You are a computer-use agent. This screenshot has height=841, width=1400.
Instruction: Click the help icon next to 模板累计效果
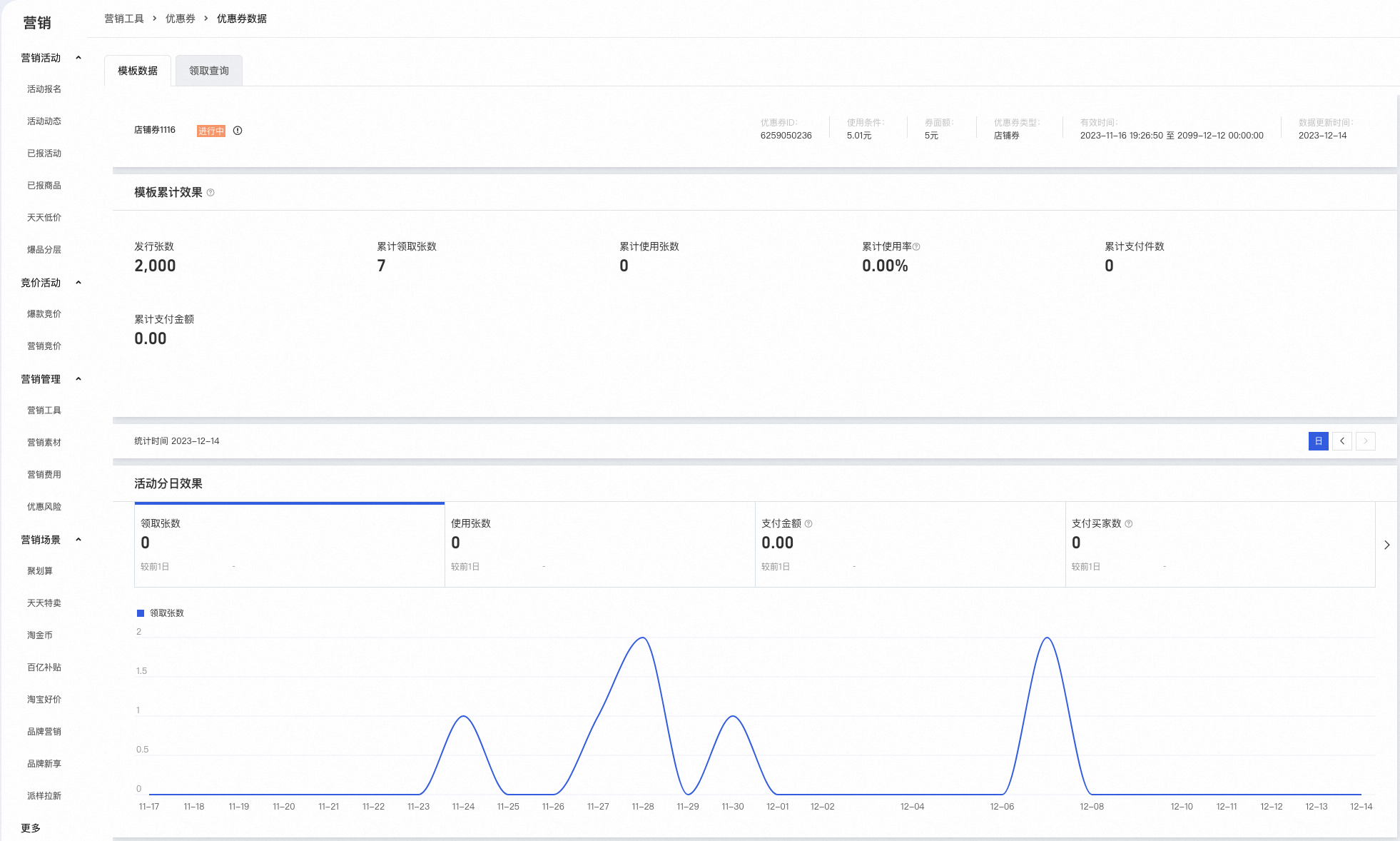point(210,193)
